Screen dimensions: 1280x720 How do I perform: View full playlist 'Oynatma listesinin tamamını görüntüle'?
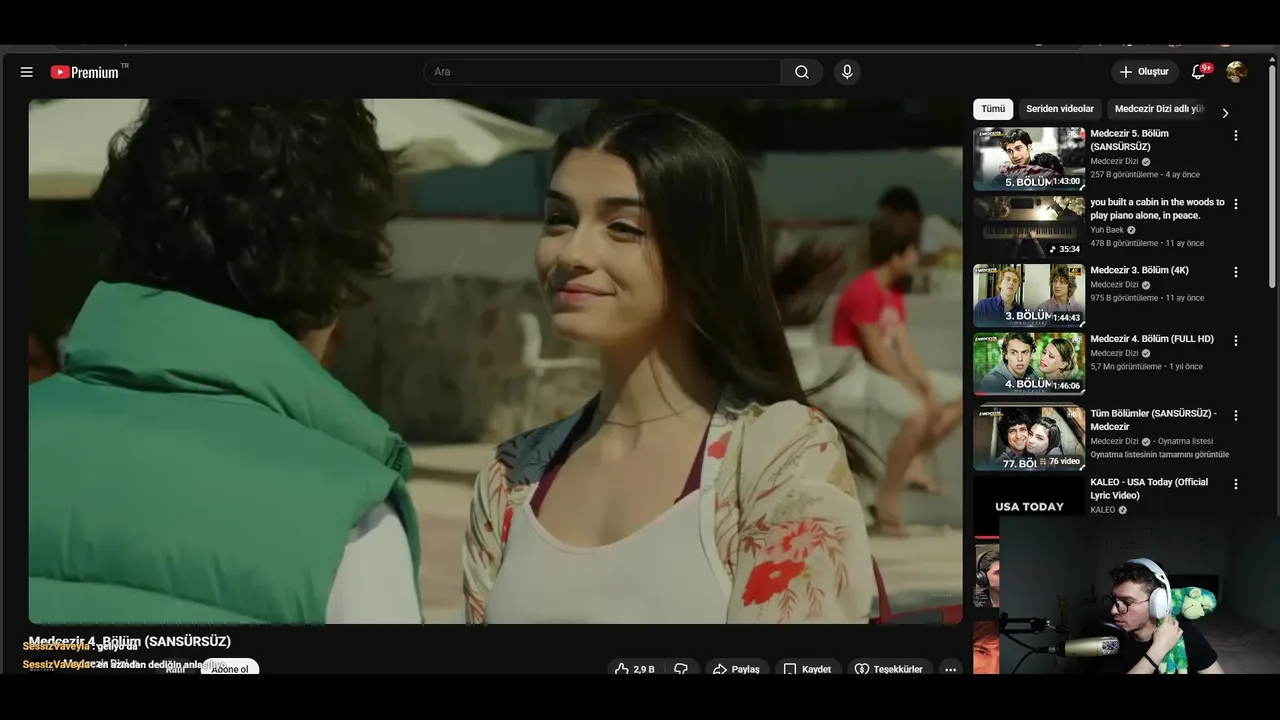1159,454
